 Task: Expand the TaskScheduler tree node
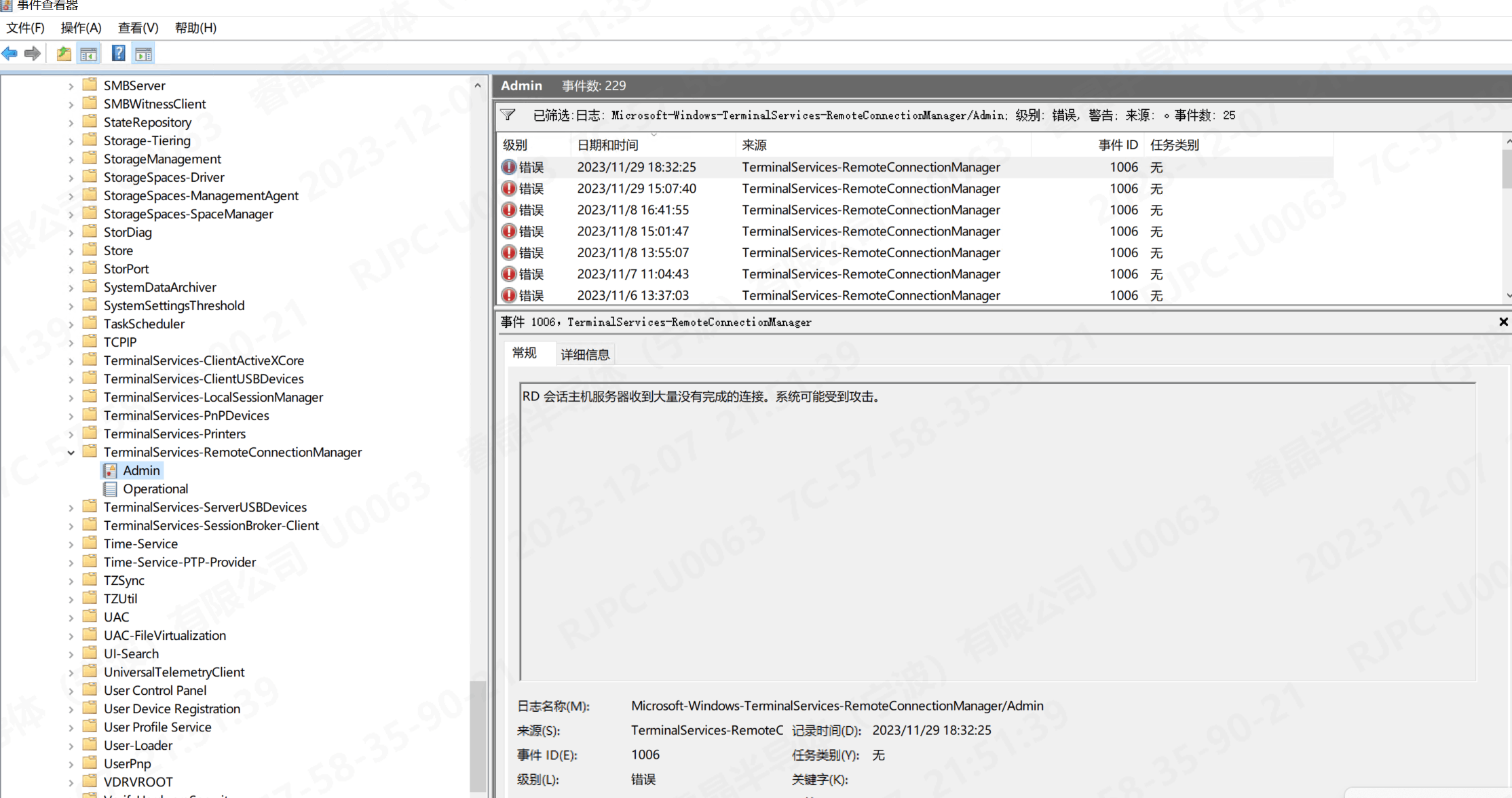click(71, 324)
